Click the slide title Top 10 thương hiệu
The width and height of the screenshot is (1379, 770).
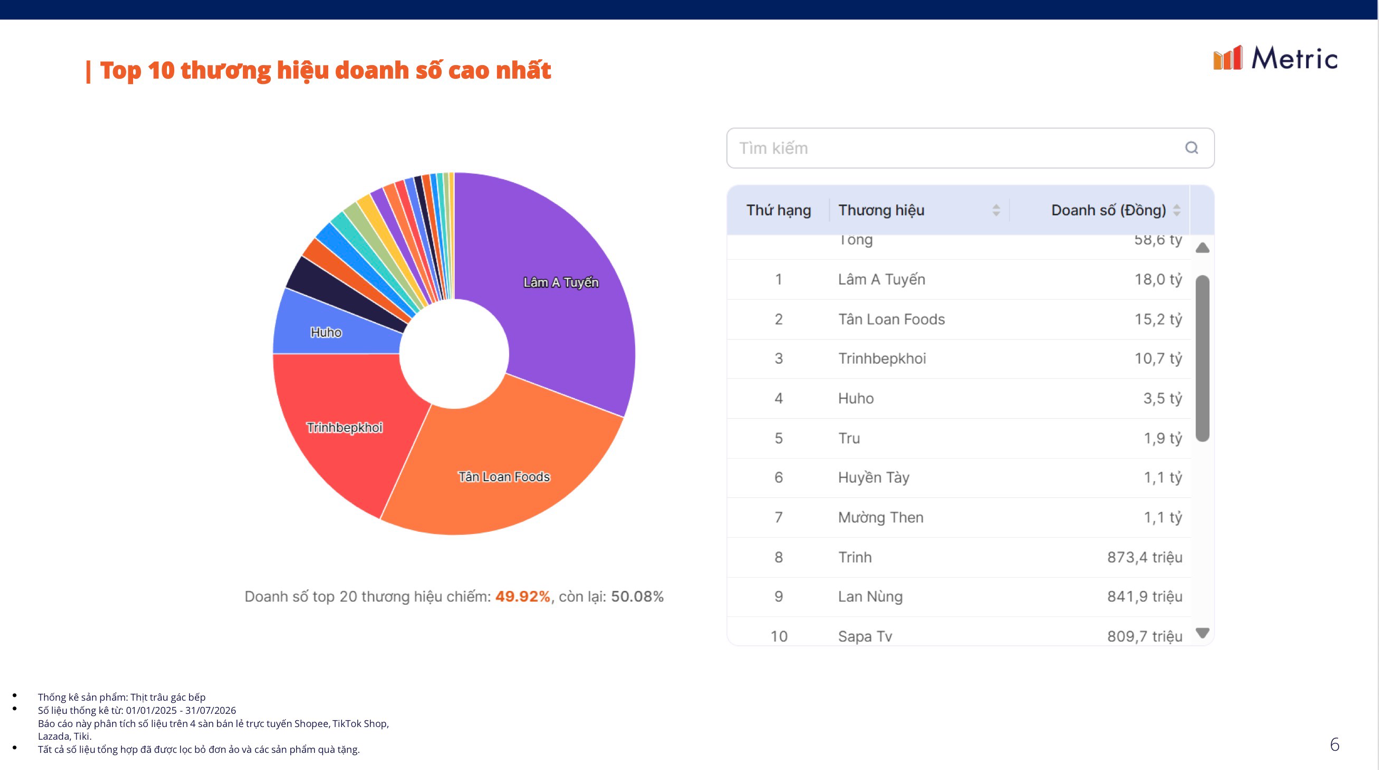click(325, 70)
